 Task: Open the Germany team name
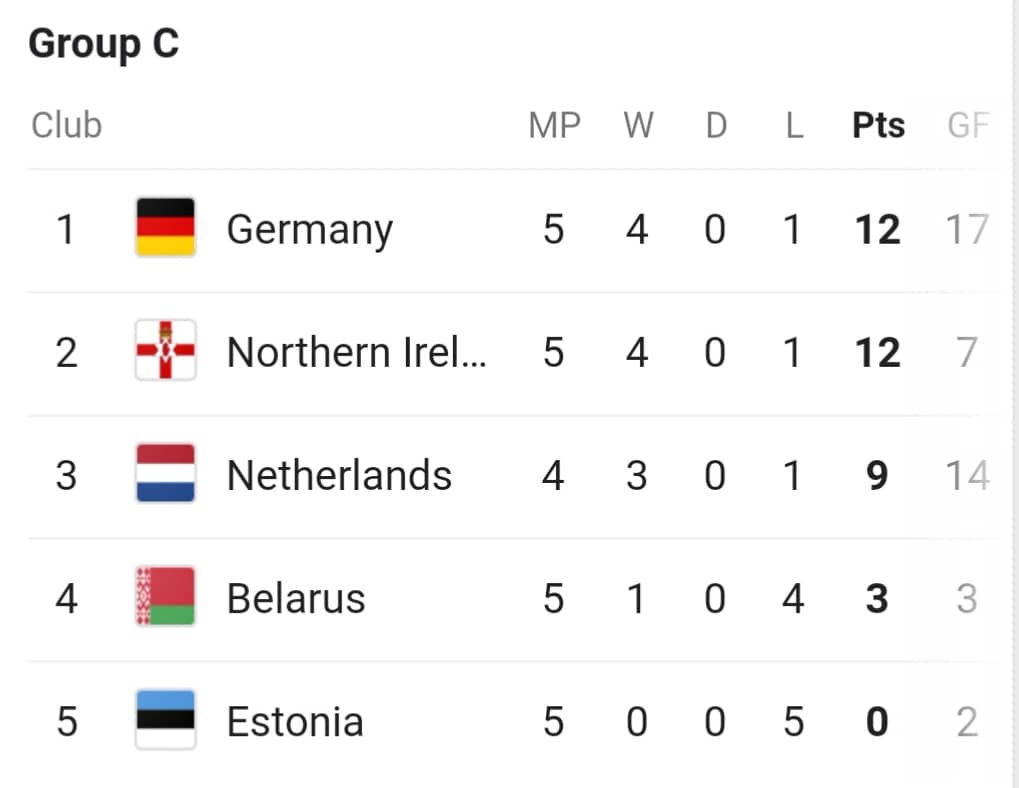pyautogui.click(x=309, y=230)
